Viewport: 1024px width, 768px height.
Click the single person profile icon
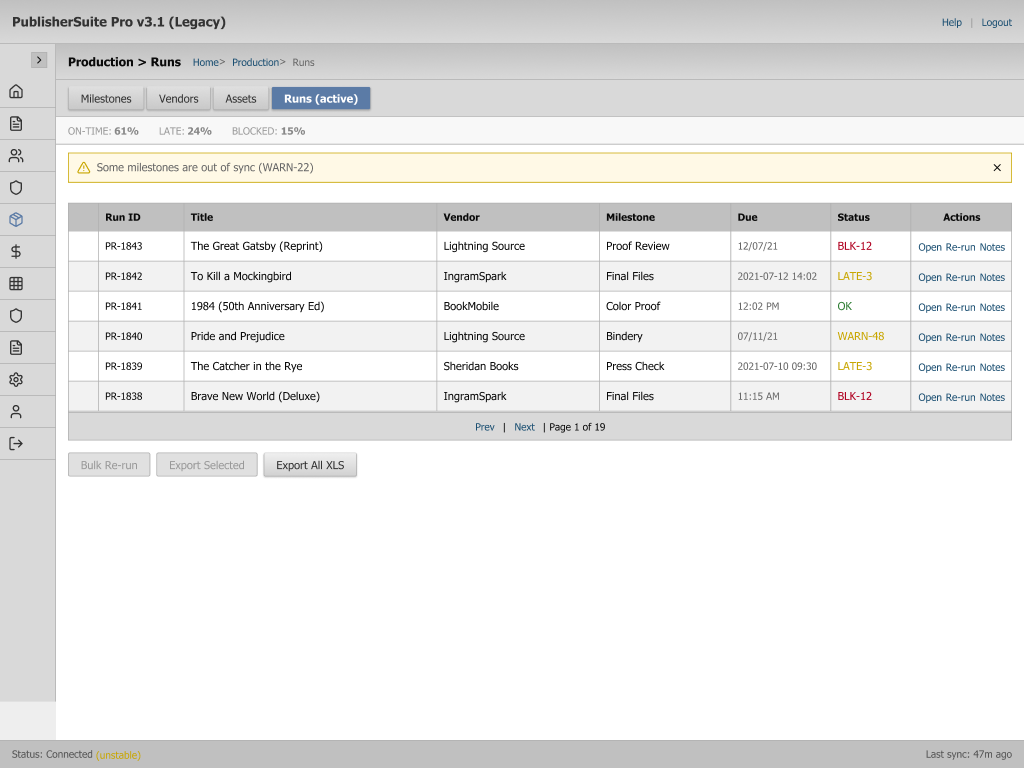[16, 412]
